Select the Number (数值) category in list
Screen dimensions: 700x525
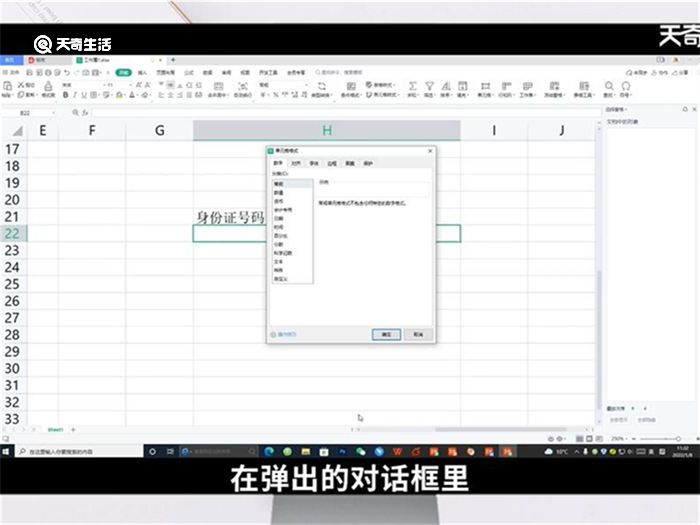[x=292, y=192]
